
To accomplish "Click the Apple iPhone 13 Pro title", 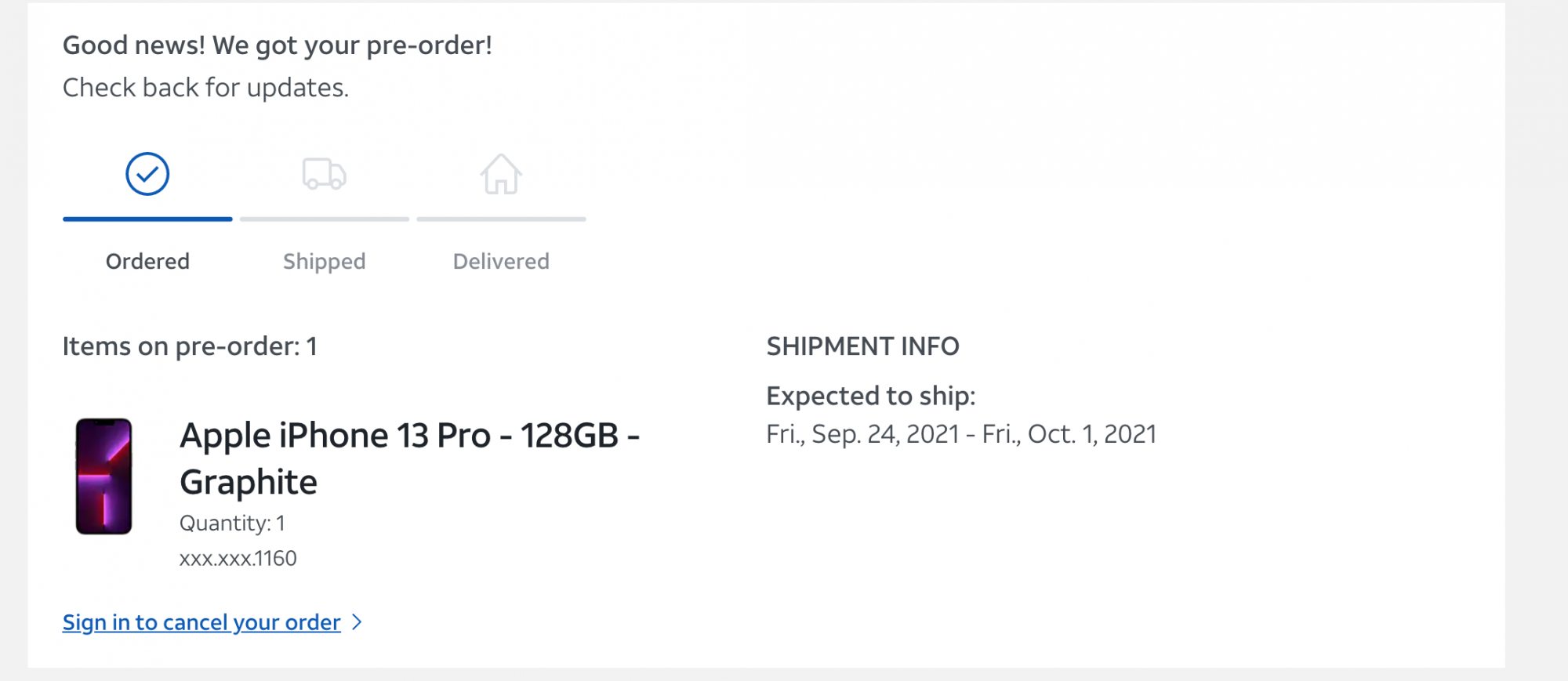I will coord(409,458).
